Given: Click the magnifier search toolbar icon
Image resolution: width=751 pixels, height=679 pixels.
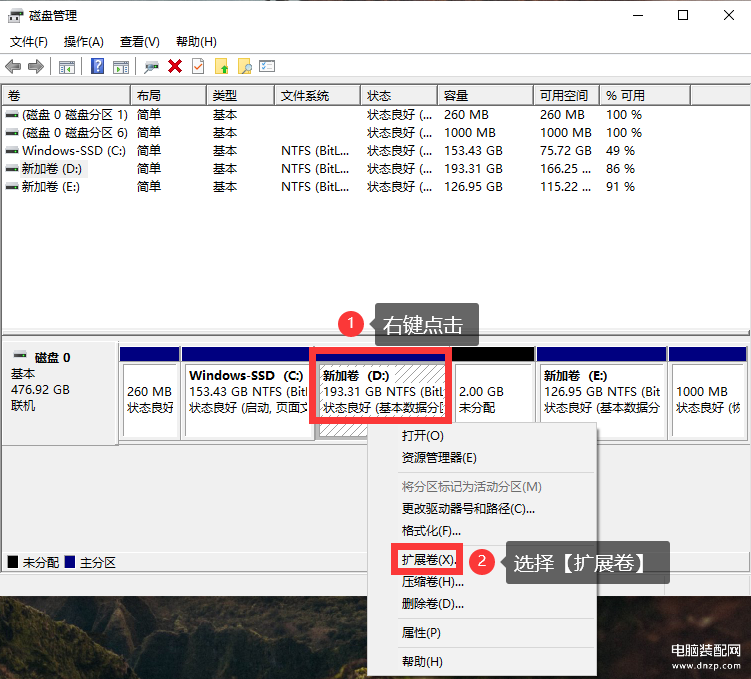Looking at the screenshot, I should [244, 66].
